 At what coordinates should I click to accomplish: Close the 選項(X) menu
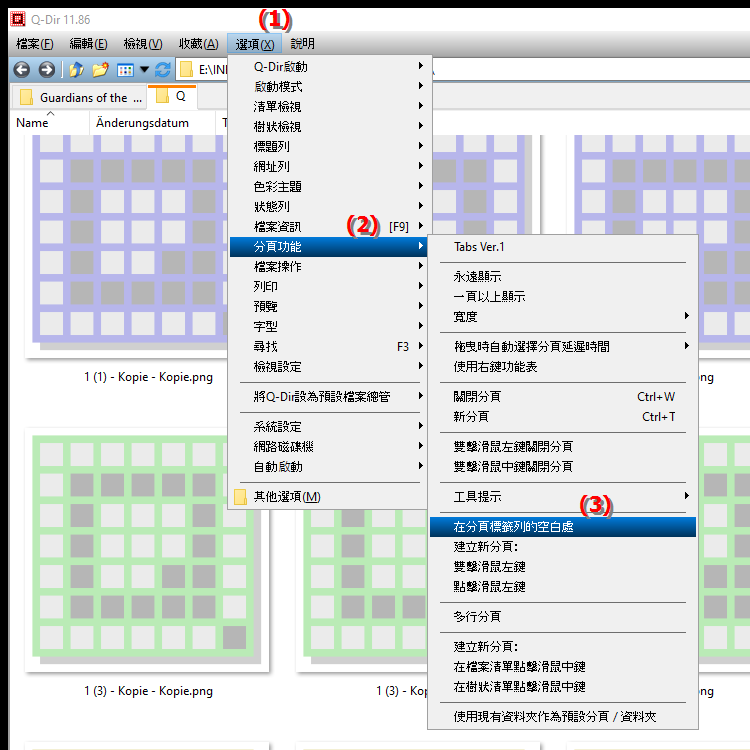tap(255, 44)
